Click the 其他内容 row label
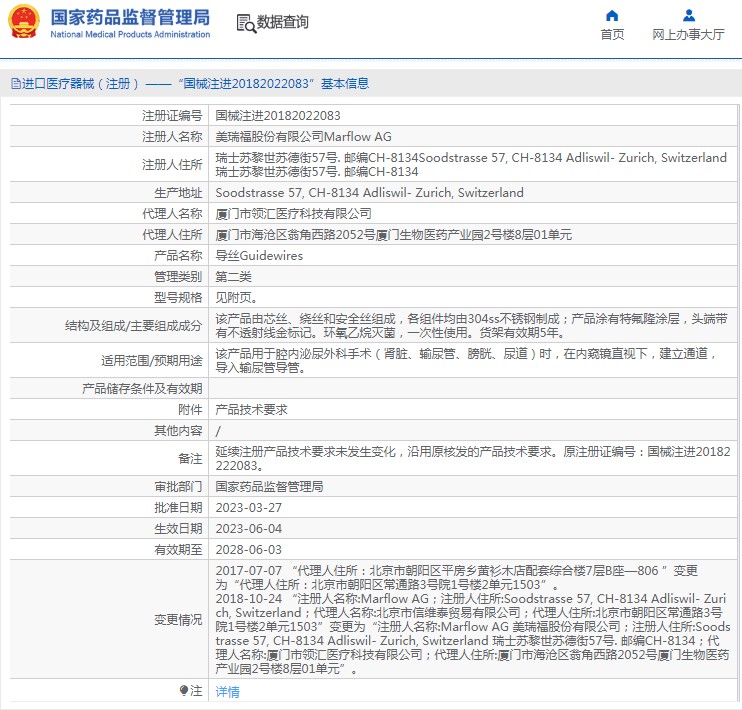Viewport: 742px width, 710px height. 178,430
